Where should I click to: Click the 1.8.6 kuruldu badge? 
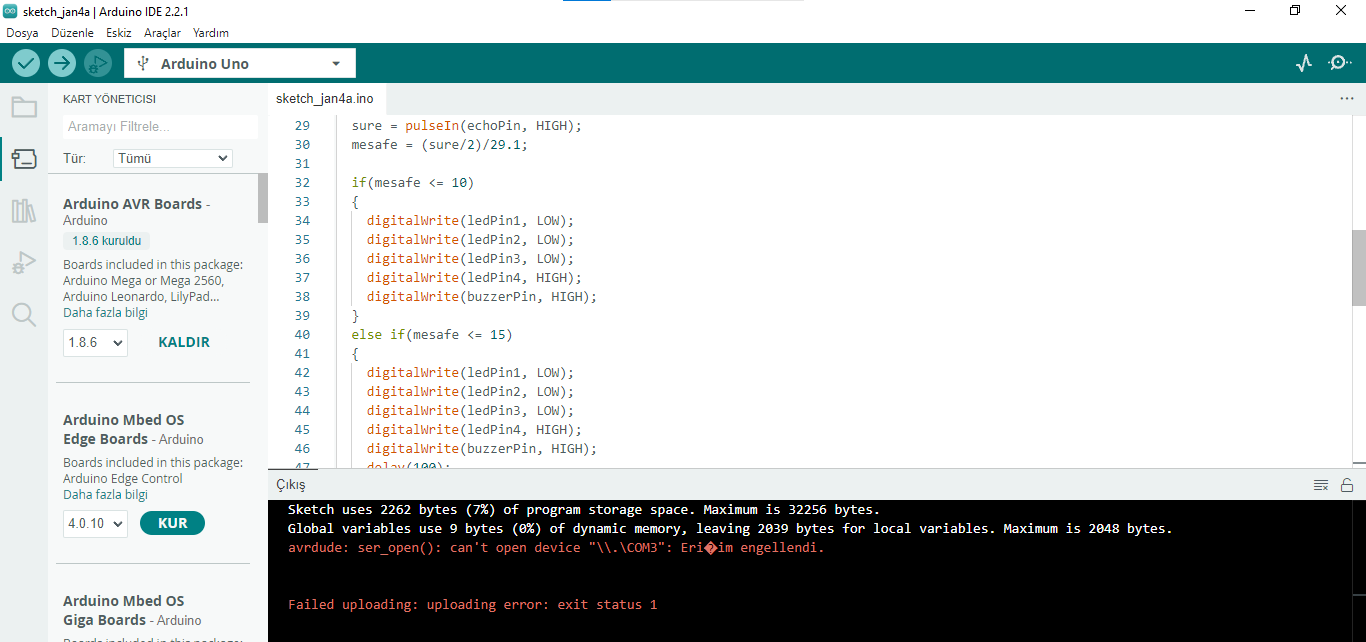(106, 241)
